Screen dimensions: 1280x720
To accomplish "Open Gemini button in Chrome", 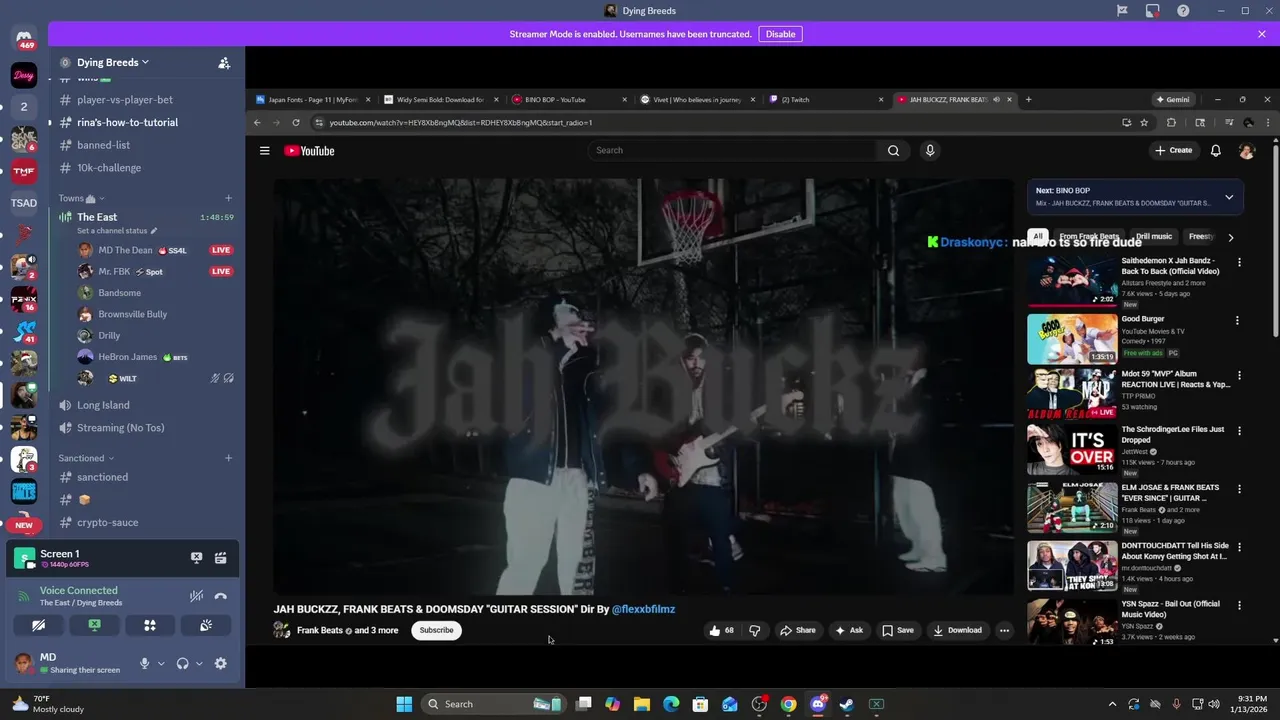I will pos(1174,99).
